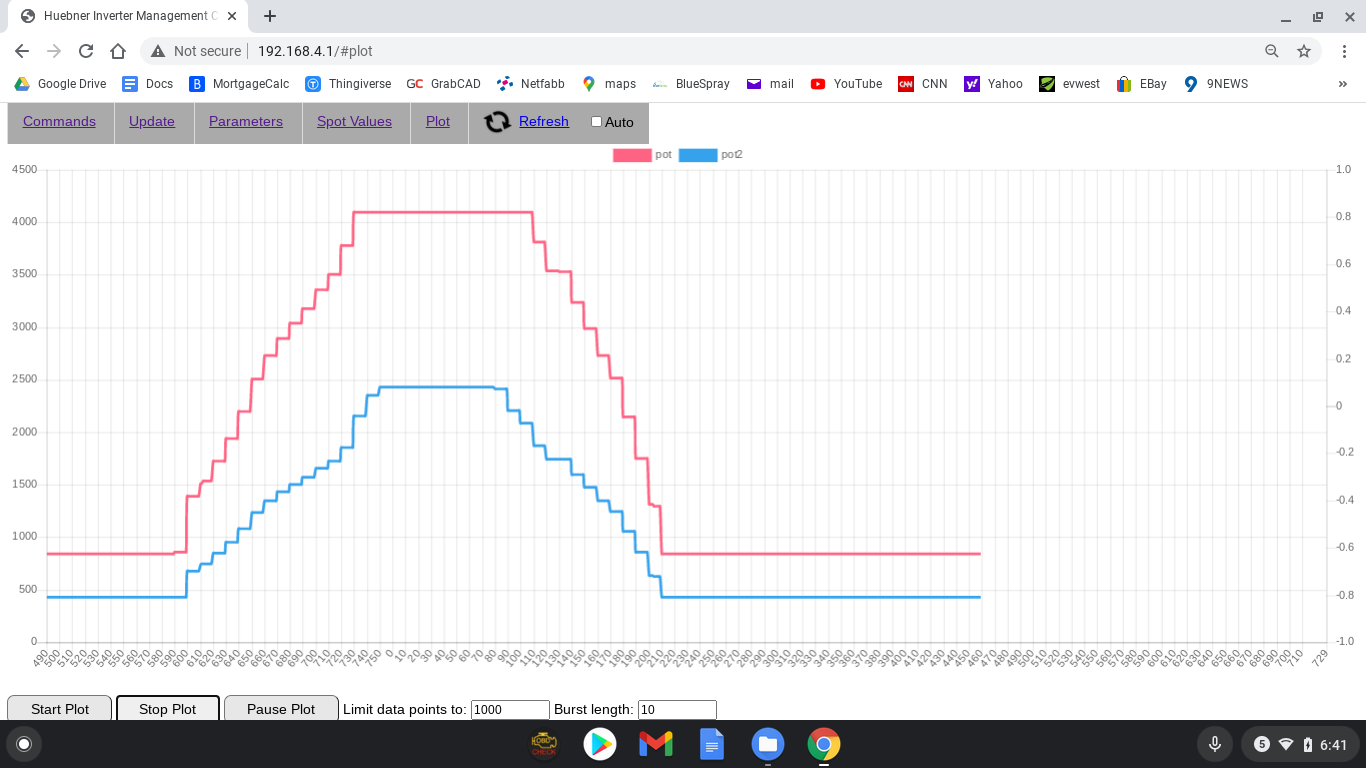Image resolution: width=1366 pixels, height=768 pixels.
Task: Click the circular arrows refresh icon
Action: 497,122
